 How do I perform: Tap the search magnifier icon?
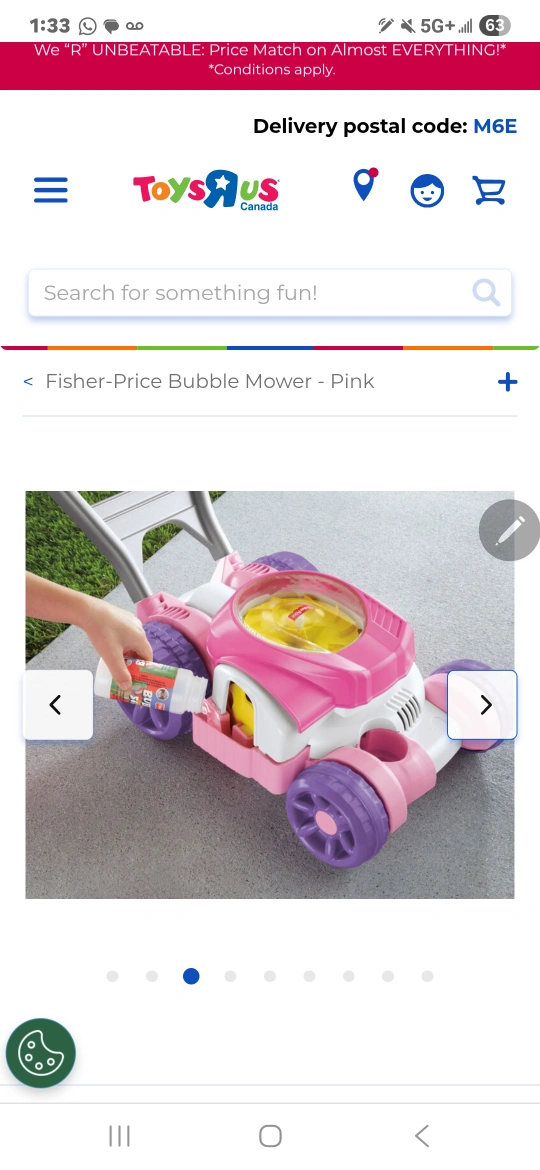[486, 292]
